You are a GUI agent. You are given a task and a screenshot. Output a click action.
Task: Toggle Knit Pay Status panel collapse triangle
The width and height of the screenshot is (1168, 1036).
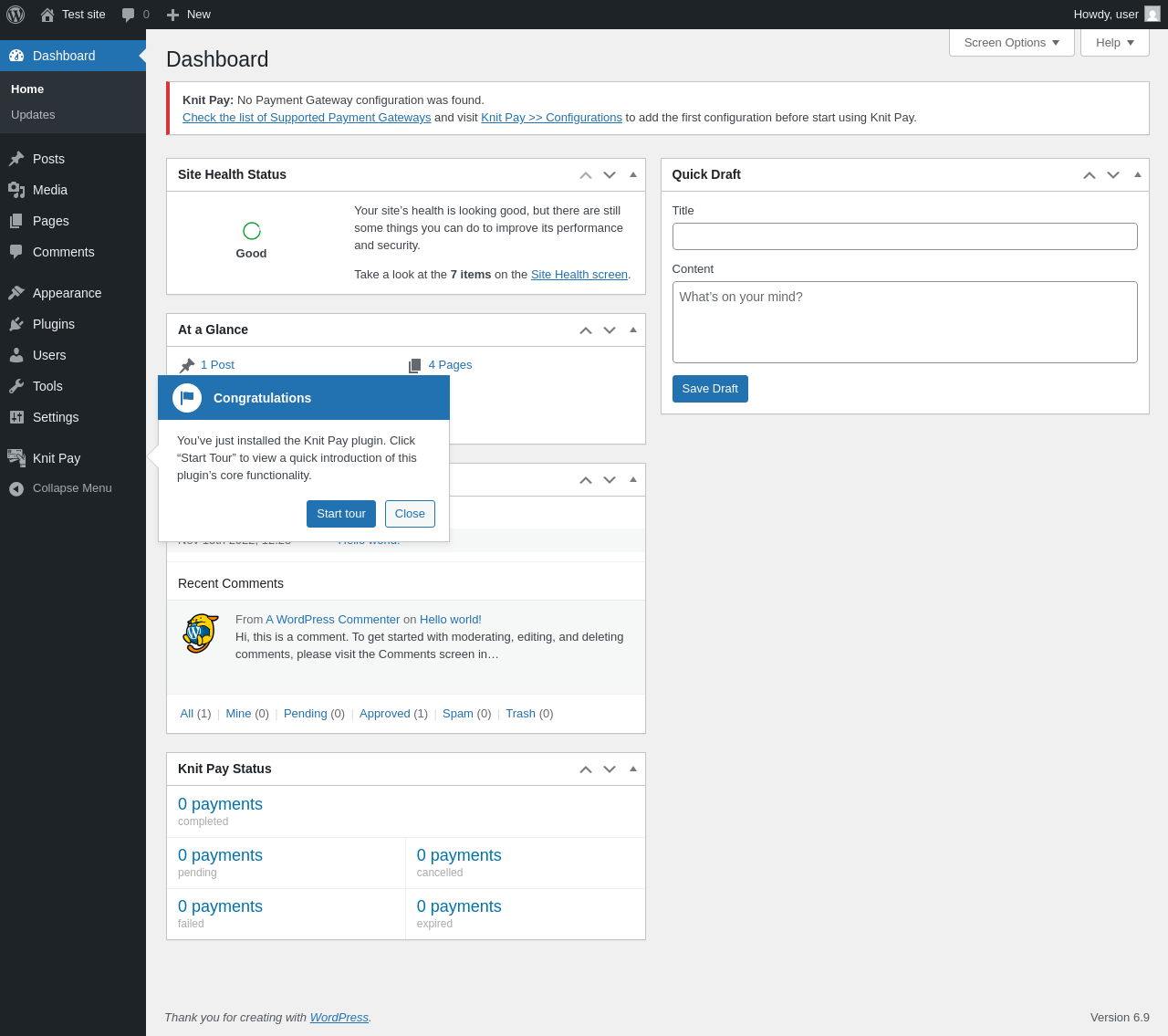pos(633,769)
